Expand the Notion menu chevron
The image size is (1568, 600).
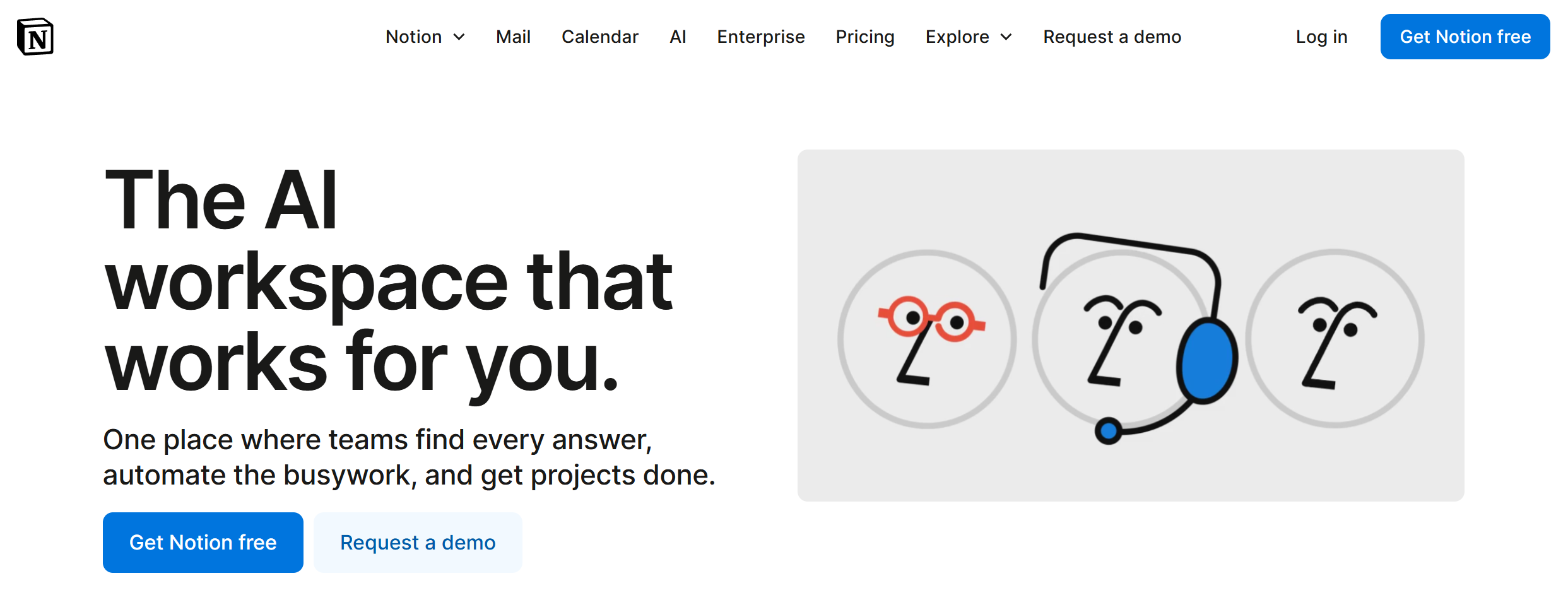coord(459,37)
